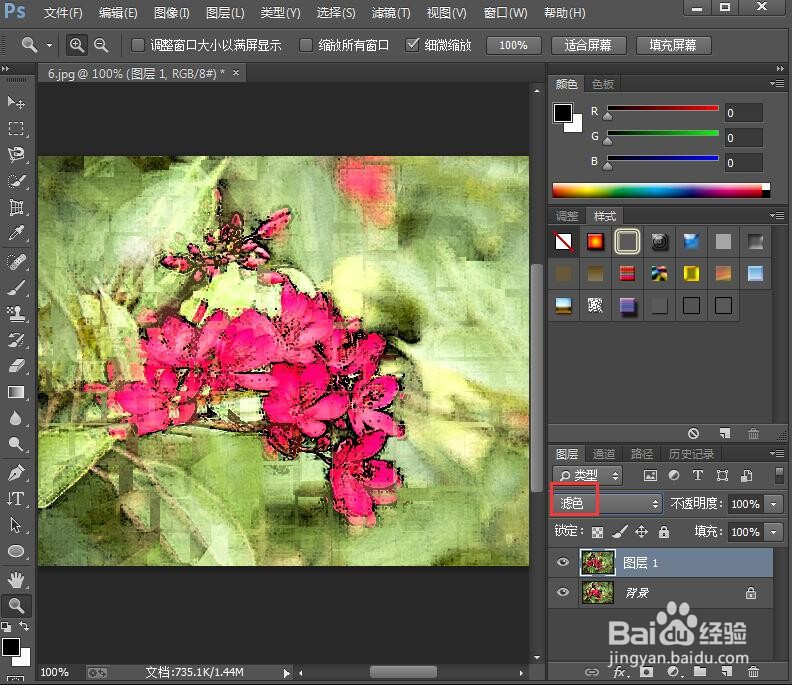Select the Pen tool
Screen dimensions: 792x685
[16, 473]
